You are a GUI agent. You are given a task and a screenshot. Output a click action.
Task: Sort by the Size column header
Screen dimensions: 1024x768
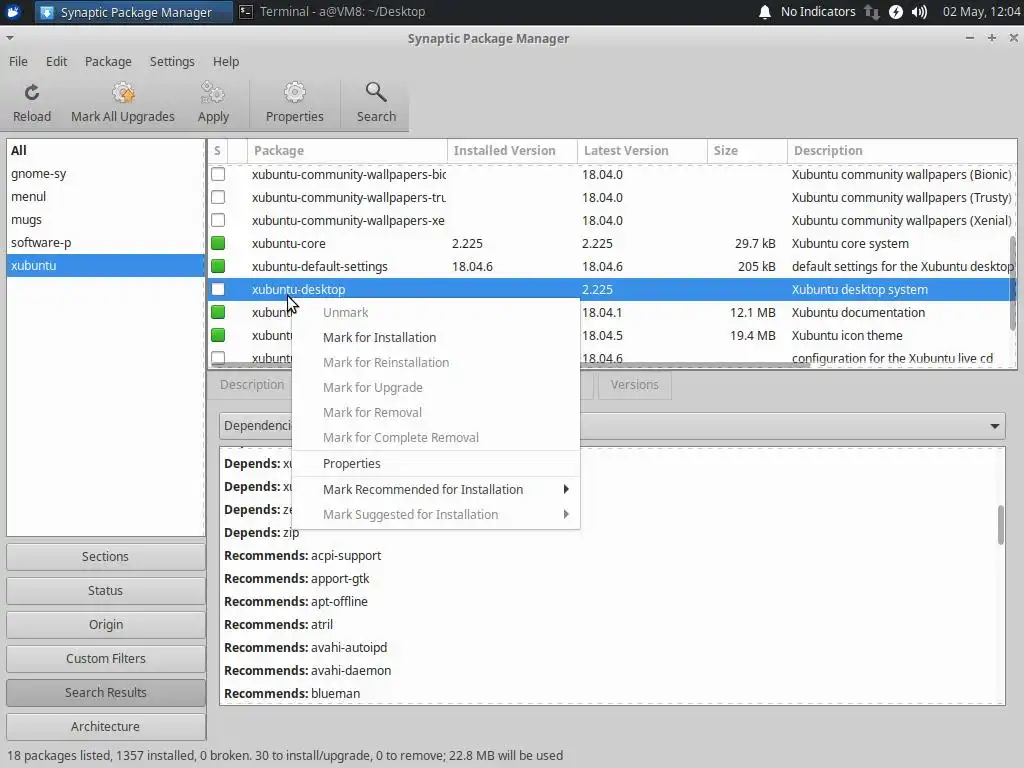pos(747,151)
